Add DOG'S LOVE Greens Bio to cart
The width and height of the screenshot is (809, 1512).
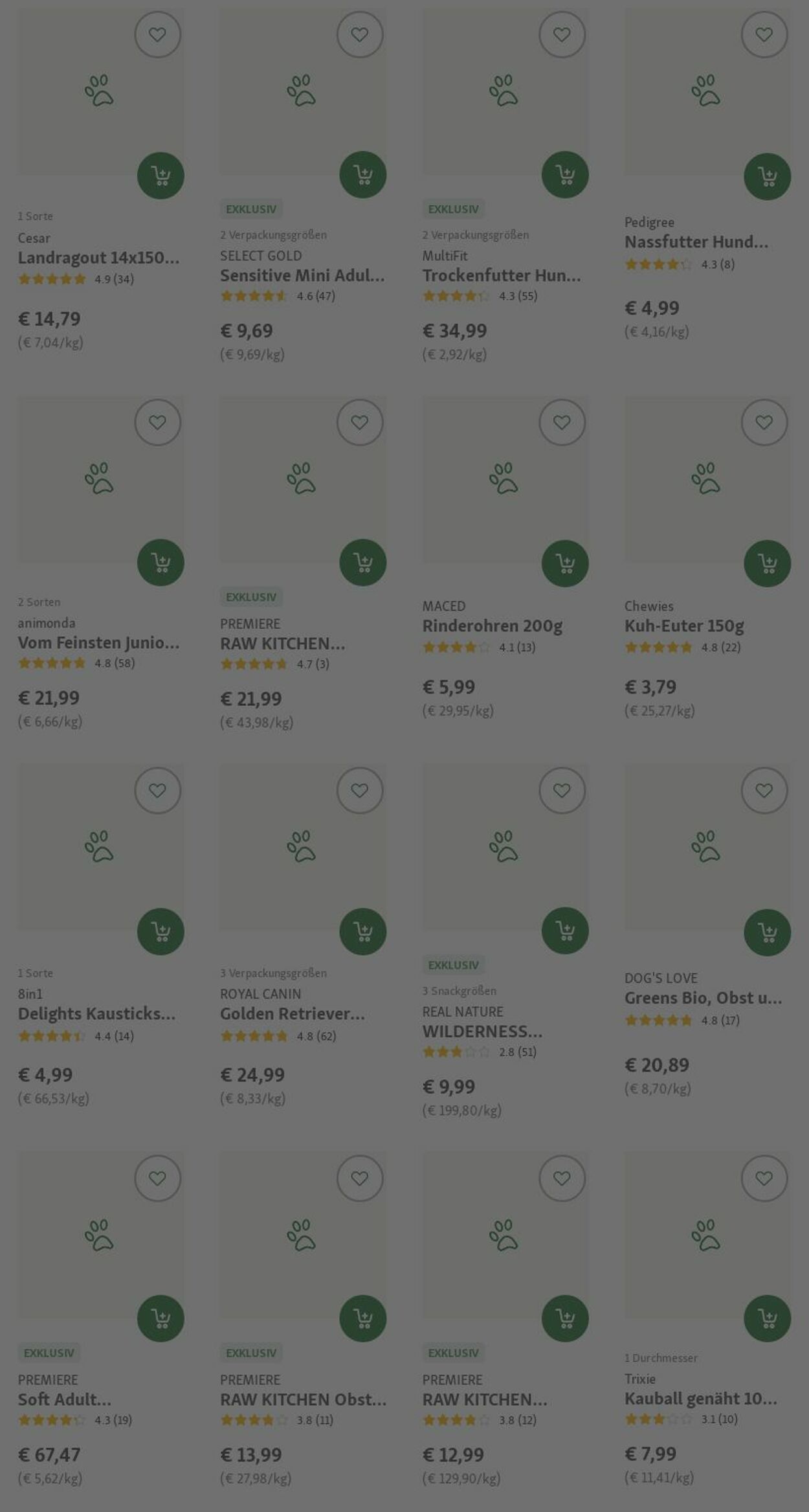768,932
